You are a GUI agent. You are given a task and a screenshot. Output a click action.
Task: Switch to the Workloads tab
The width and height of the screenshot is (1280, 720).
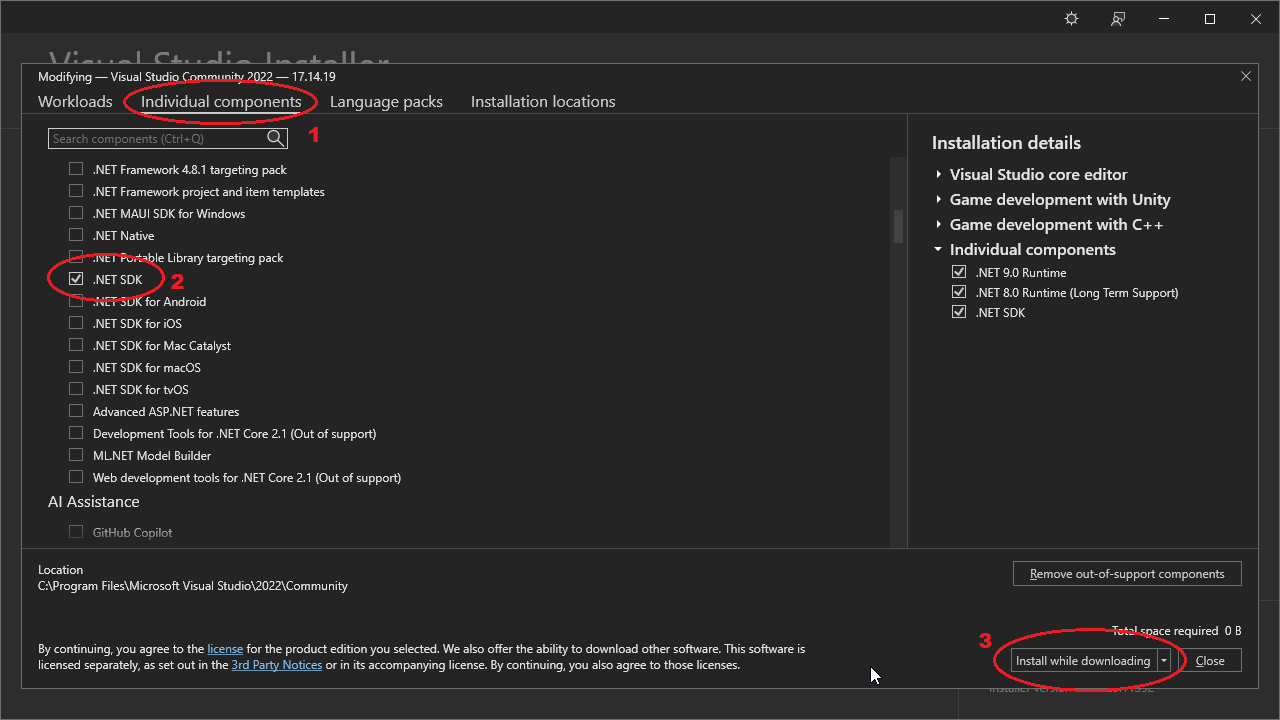[75, 101]
